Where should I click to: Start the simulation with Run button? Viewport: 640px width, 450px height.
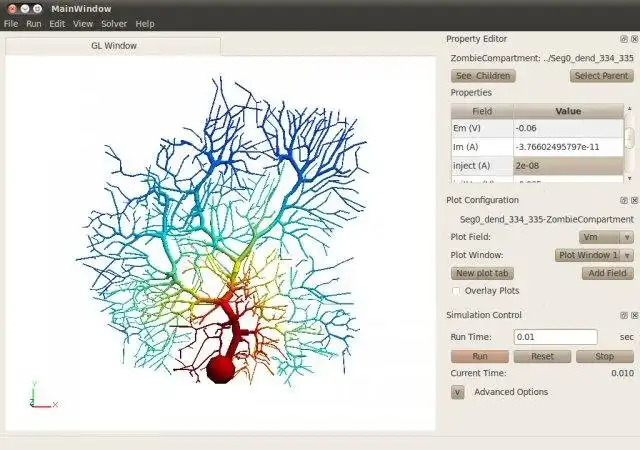coord(480,356)
